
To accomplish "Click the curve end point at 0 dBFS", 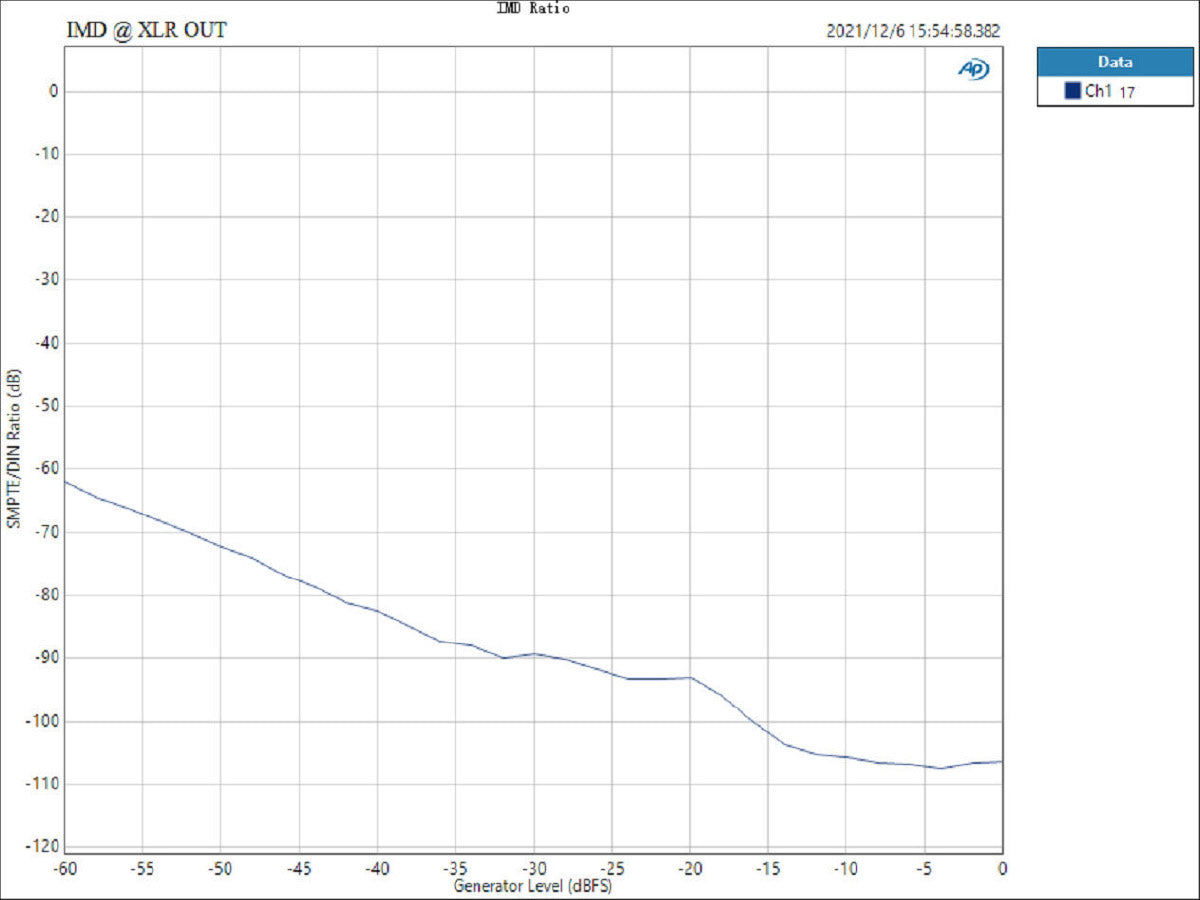I will coord(1000,761).
